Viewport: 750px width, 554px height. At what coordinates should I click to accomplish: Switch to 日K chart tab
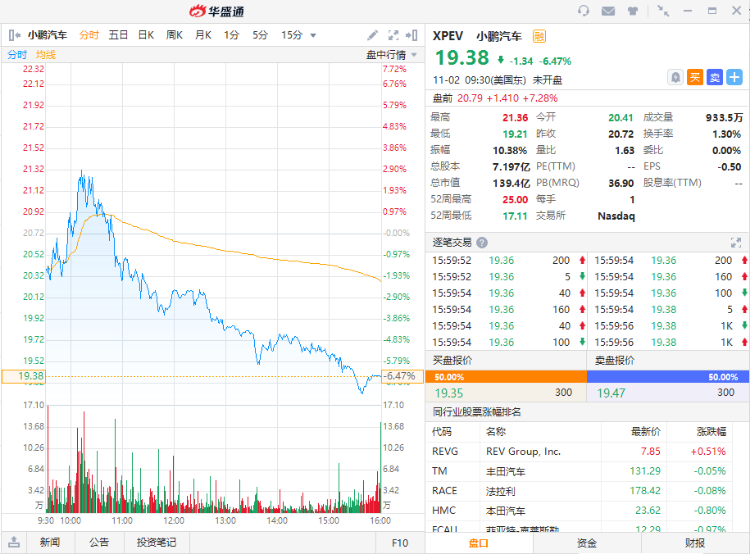click(x=146, y=35)
